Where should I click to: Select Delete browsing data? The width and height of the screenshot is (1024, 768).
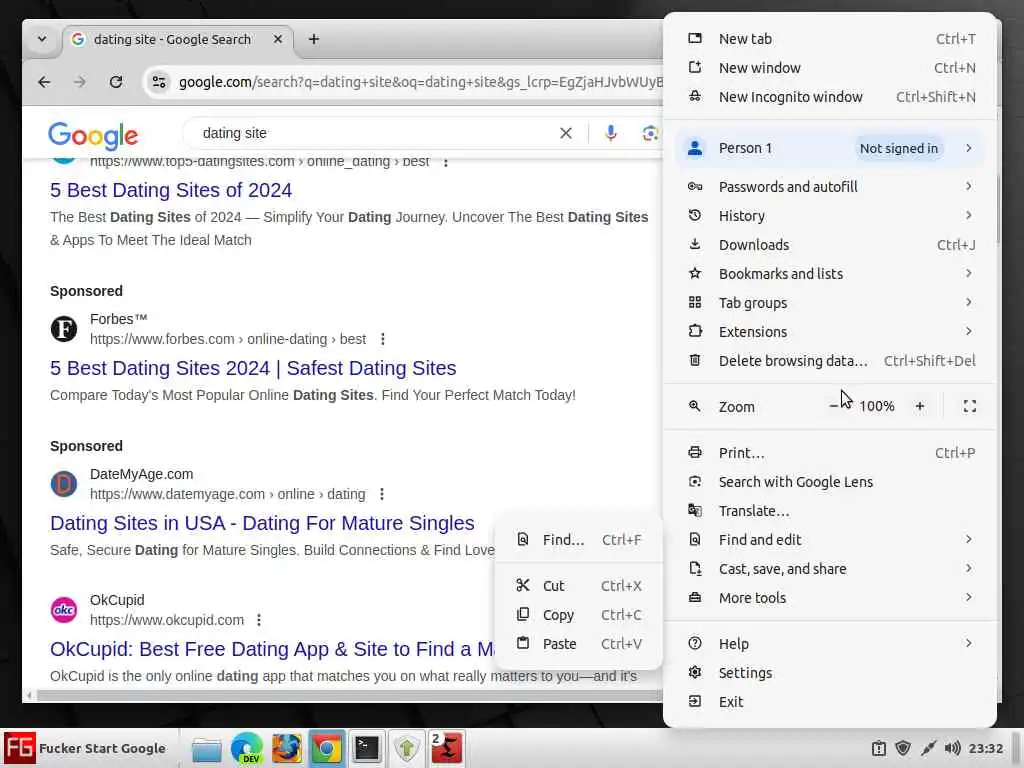(x=831, y=360)
